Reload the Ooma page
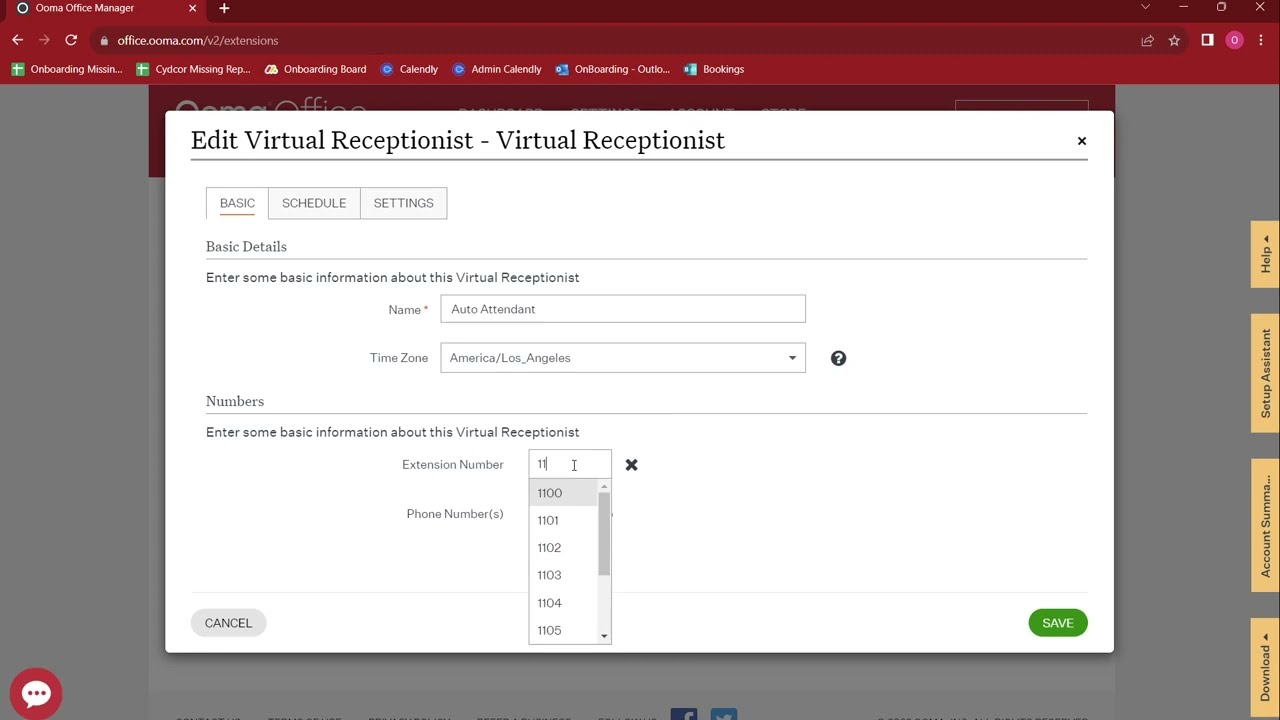This screenshot has height=720, width=1280. tap(71, 40)
